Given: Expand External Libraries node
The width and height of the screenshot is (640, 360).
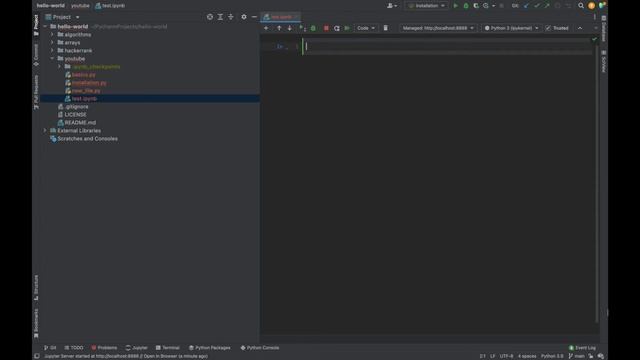Looking at the screenshot, I should point(45,131).
